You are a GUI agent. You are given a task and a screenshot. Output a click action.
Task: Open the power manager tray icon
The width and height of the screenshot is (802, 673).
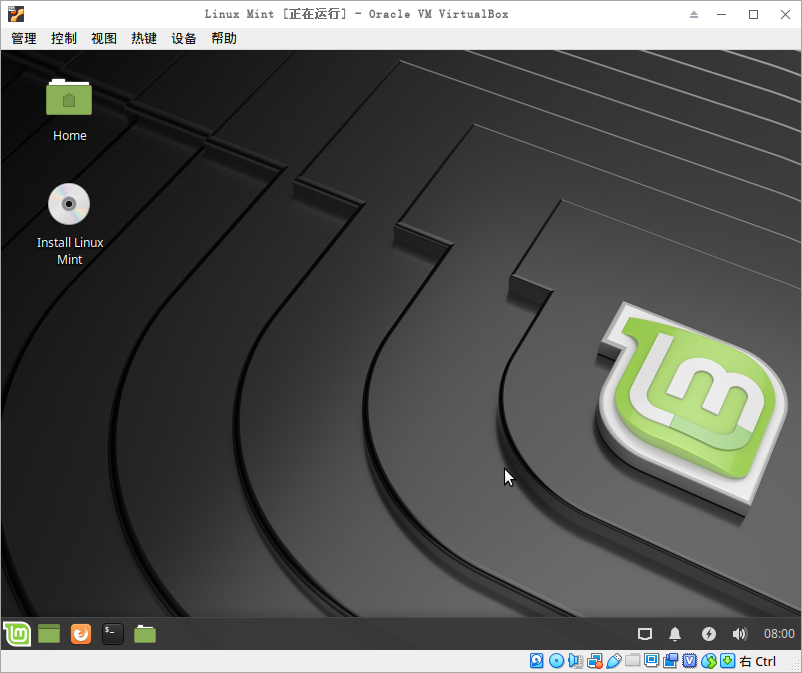(708, 634)
